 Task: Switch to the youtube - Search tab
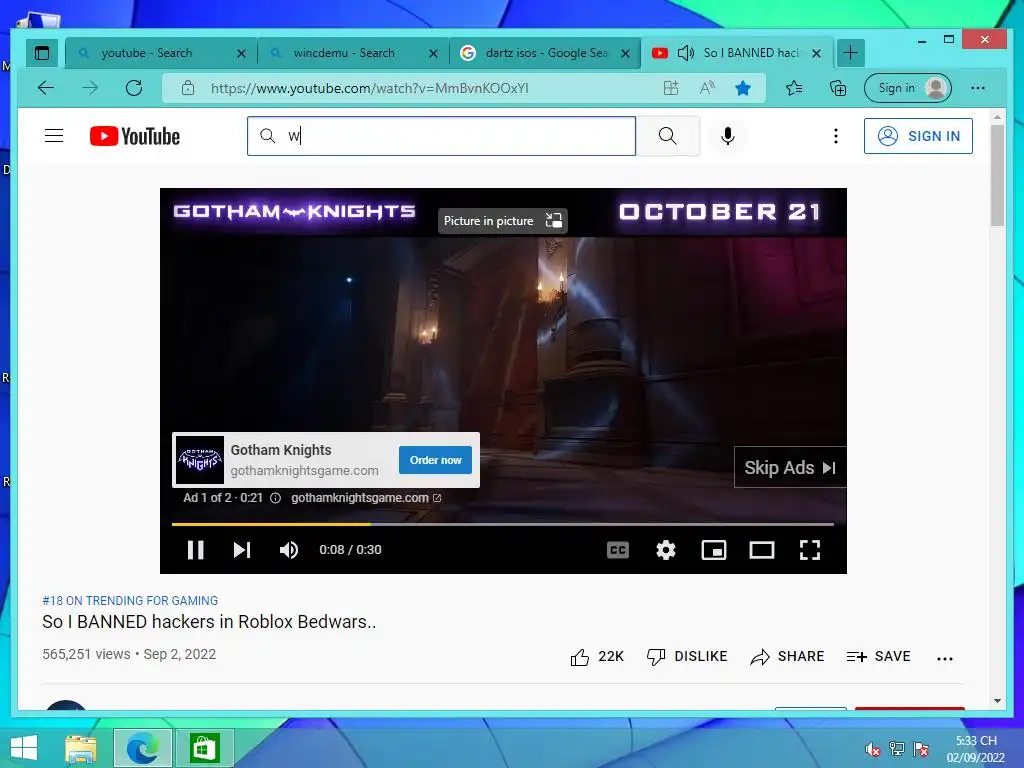coord(147,53)
